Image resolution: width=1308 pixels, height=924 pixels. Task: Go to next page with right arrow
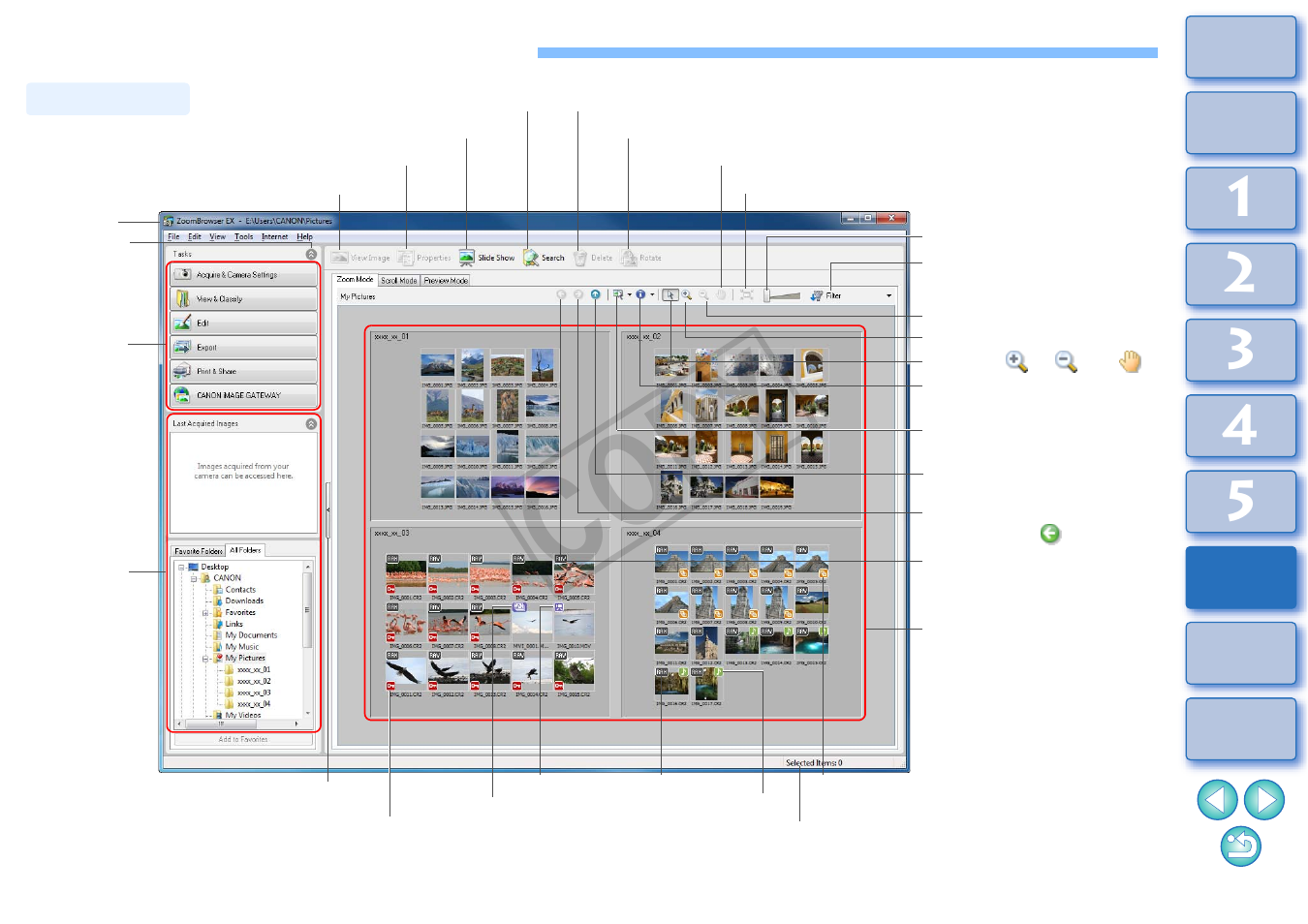pyautogui.click(x=1264, y=800)
